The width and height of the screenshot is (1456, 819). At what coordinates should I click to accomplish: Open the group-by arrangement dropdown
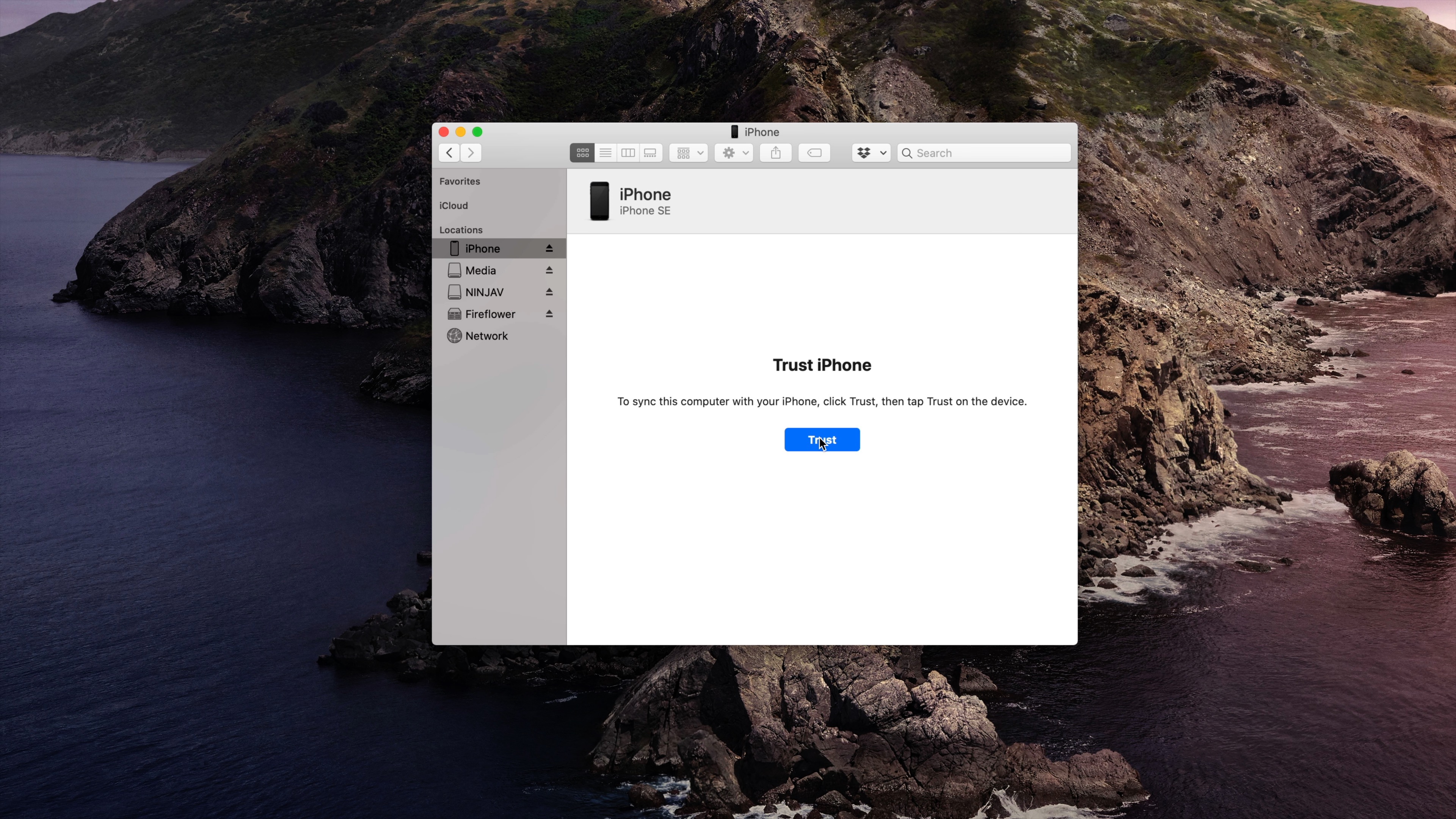[x=688, y=152]
